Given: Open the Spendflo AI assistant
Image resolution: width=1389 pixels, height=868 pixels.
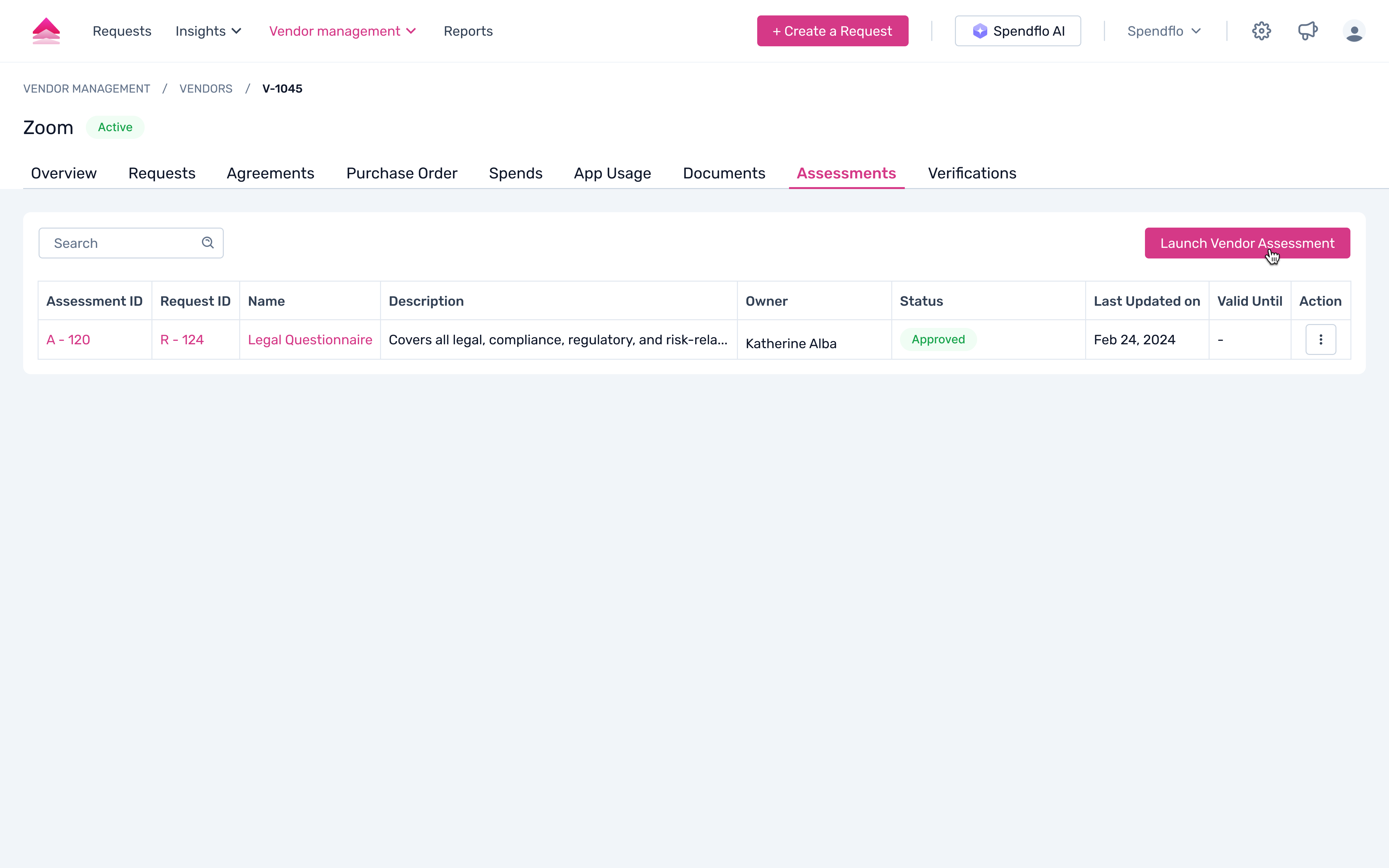Looking at the screenshot, I should pos(1018,31).
